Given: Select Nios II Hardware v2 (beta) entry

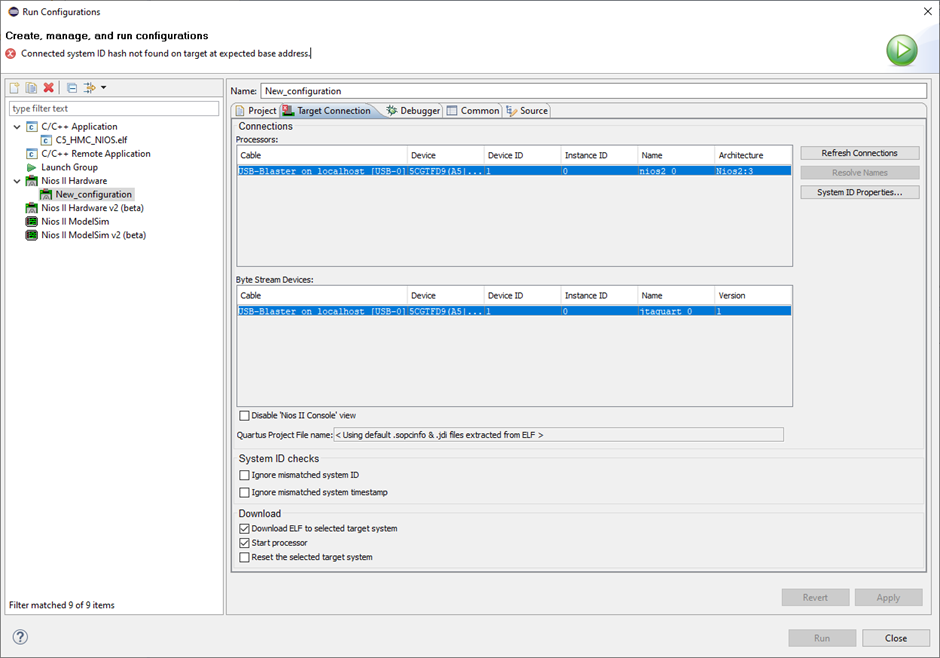Looking at the screenshot, I should point(92,208).
